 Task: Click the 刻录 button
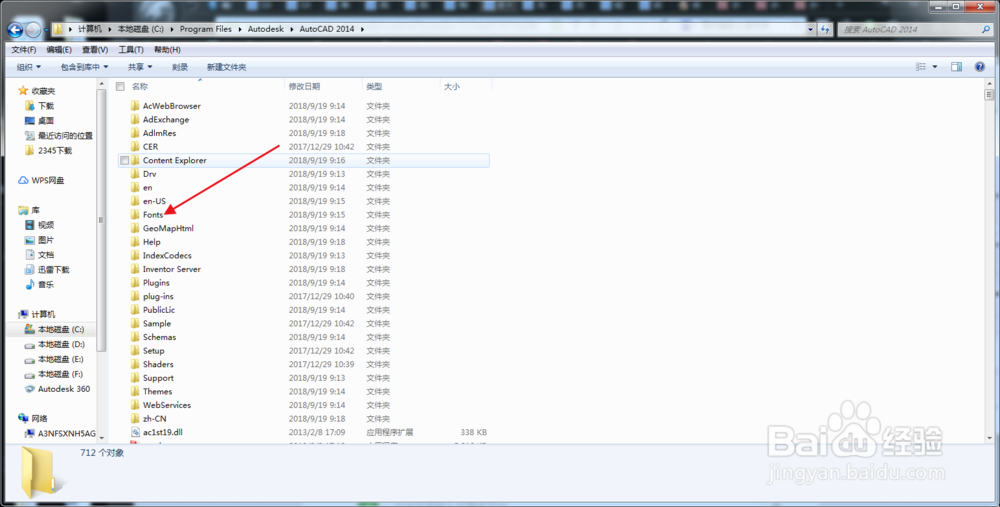pyautogui.click(x=180, y=67)
